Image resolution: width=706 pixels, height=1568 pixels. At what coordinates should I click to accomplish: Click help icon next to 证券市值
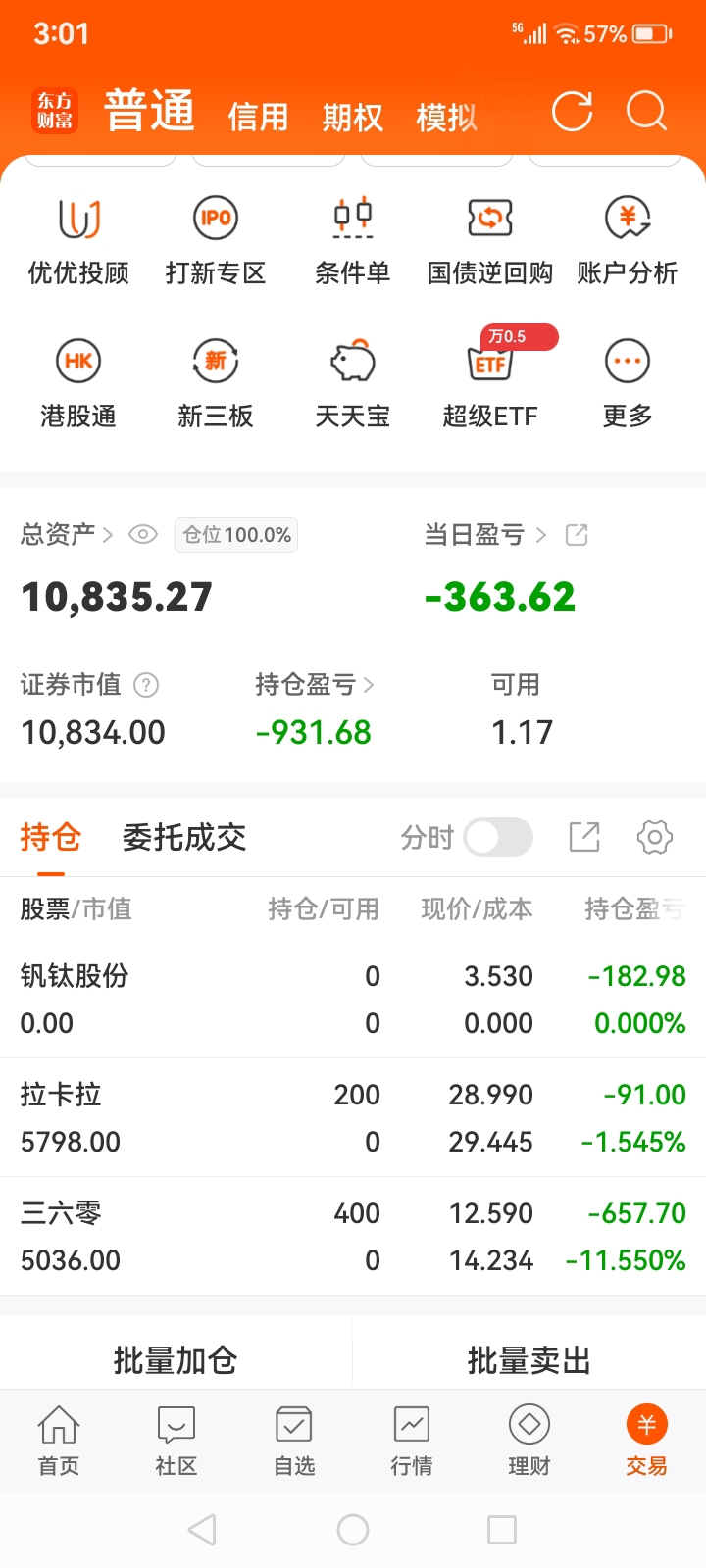click(x=146, y=685)
